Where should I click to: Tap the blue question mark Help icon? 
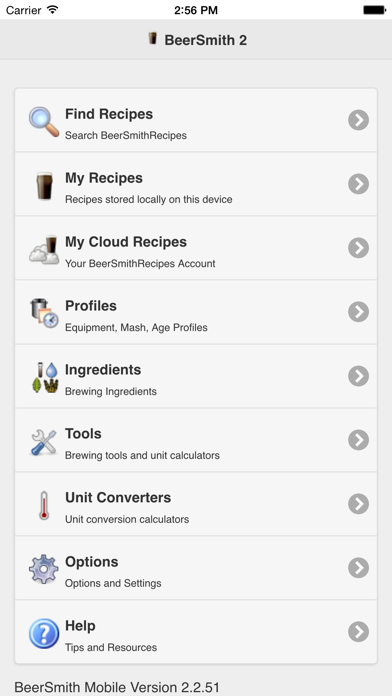click(x=44, y=633)
